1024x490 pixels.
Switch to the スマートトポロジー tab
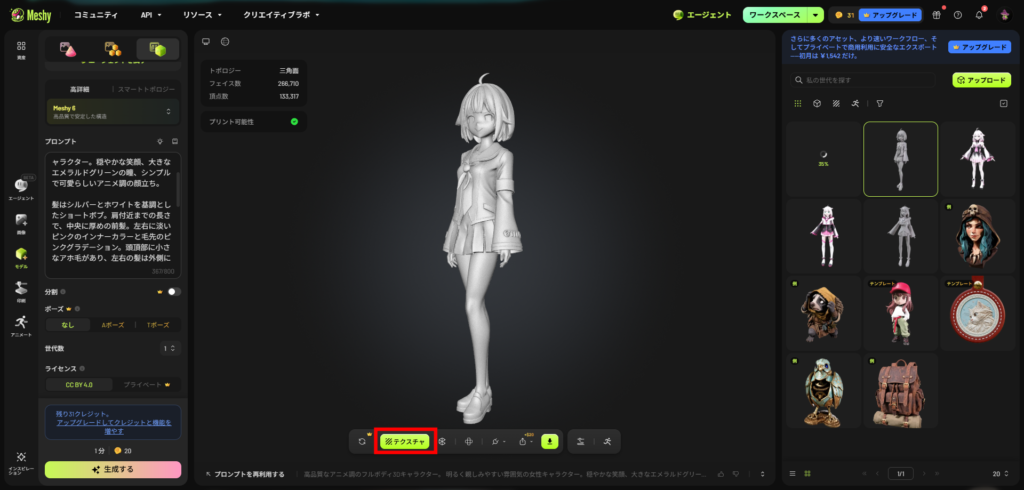tap(146, 89)
